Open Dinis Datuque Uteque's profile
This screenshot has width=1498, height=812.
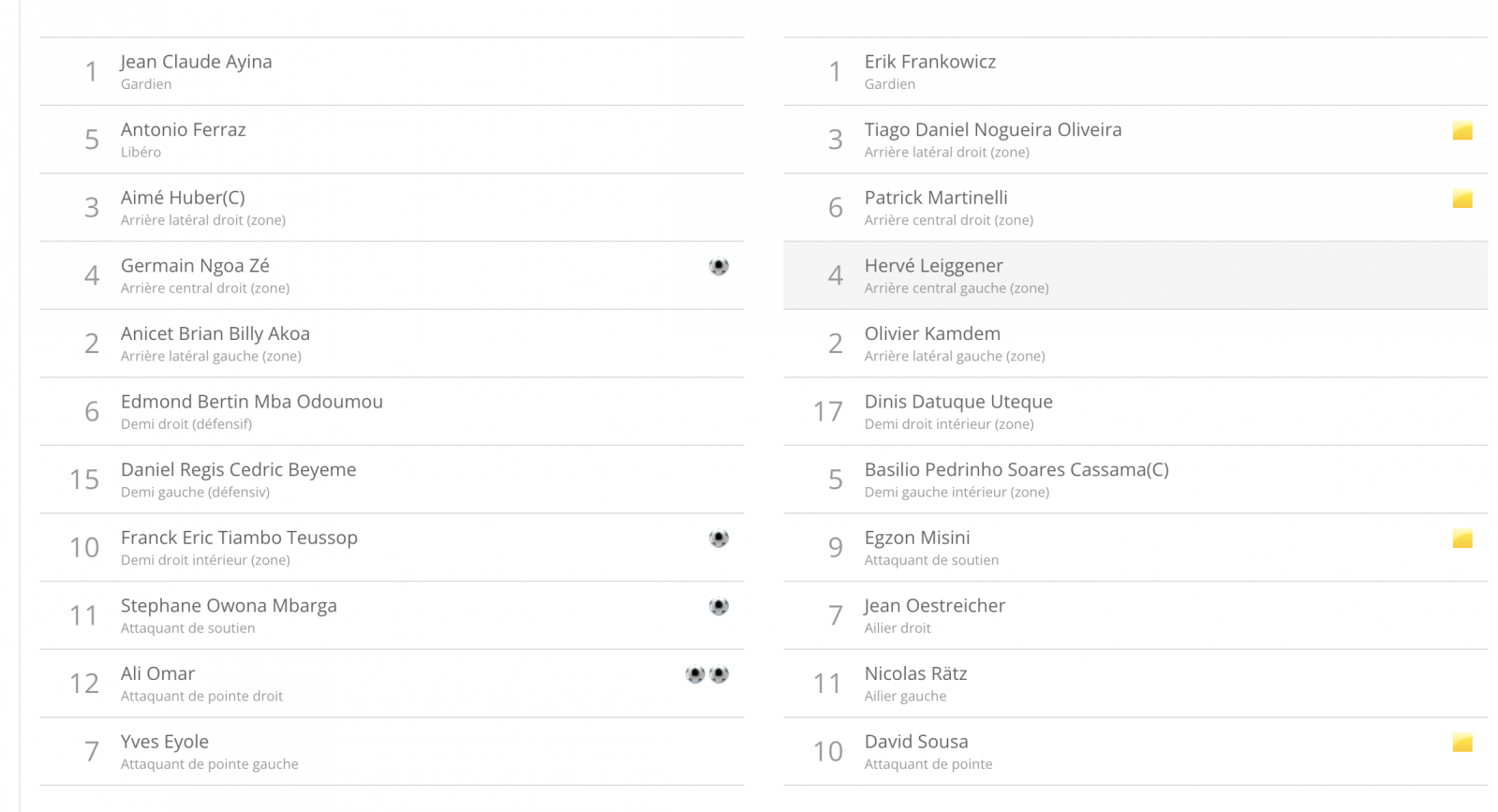[1135, 411]
